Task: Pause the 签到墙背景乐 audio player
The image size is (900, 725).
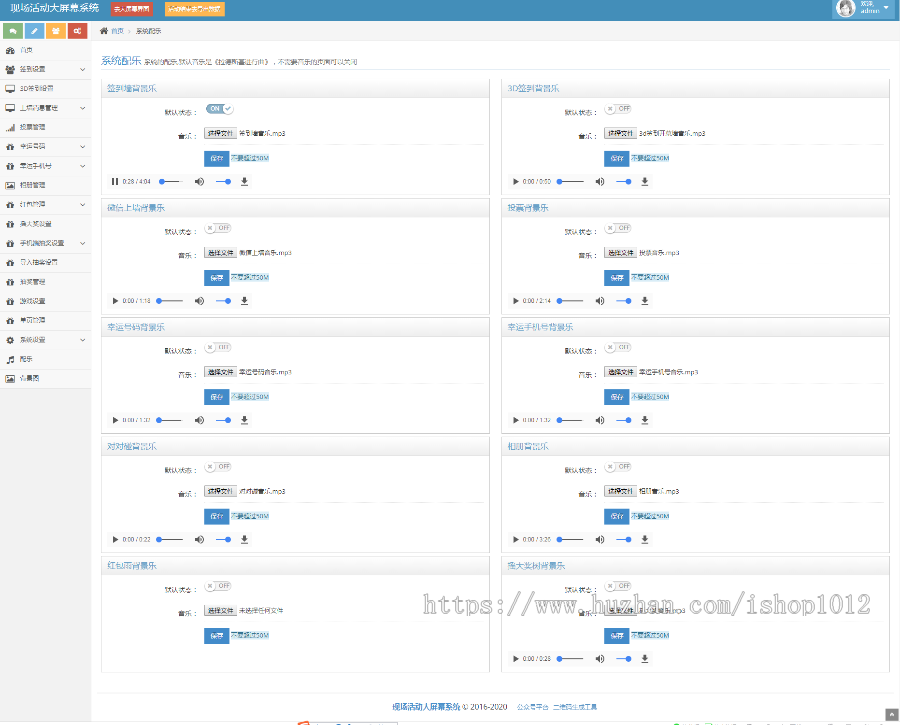Action: pos(115,181)
